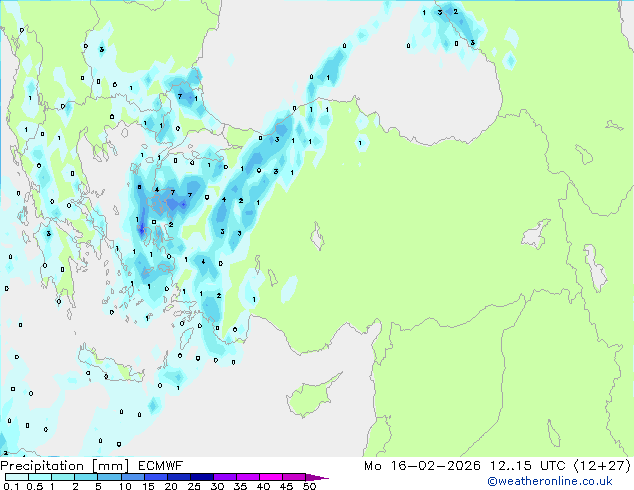Screen dimensions: 634x490
Task: Click the '(12+27)' forecast offset text
Action: coord(602,466)
